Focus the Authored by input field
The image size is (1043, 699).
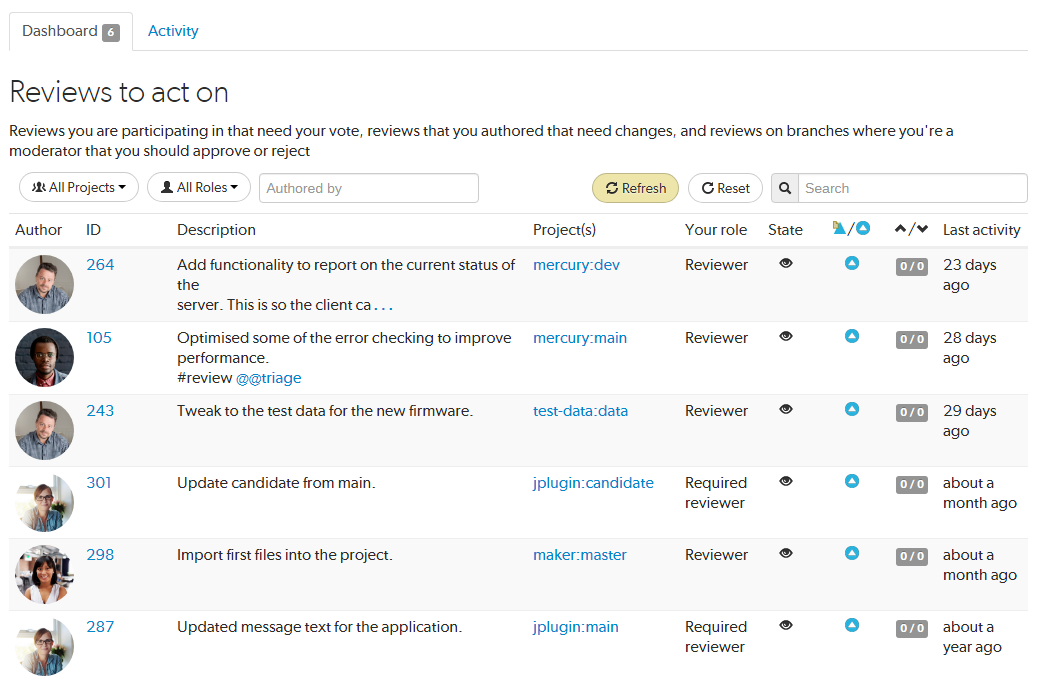(369, 188)
